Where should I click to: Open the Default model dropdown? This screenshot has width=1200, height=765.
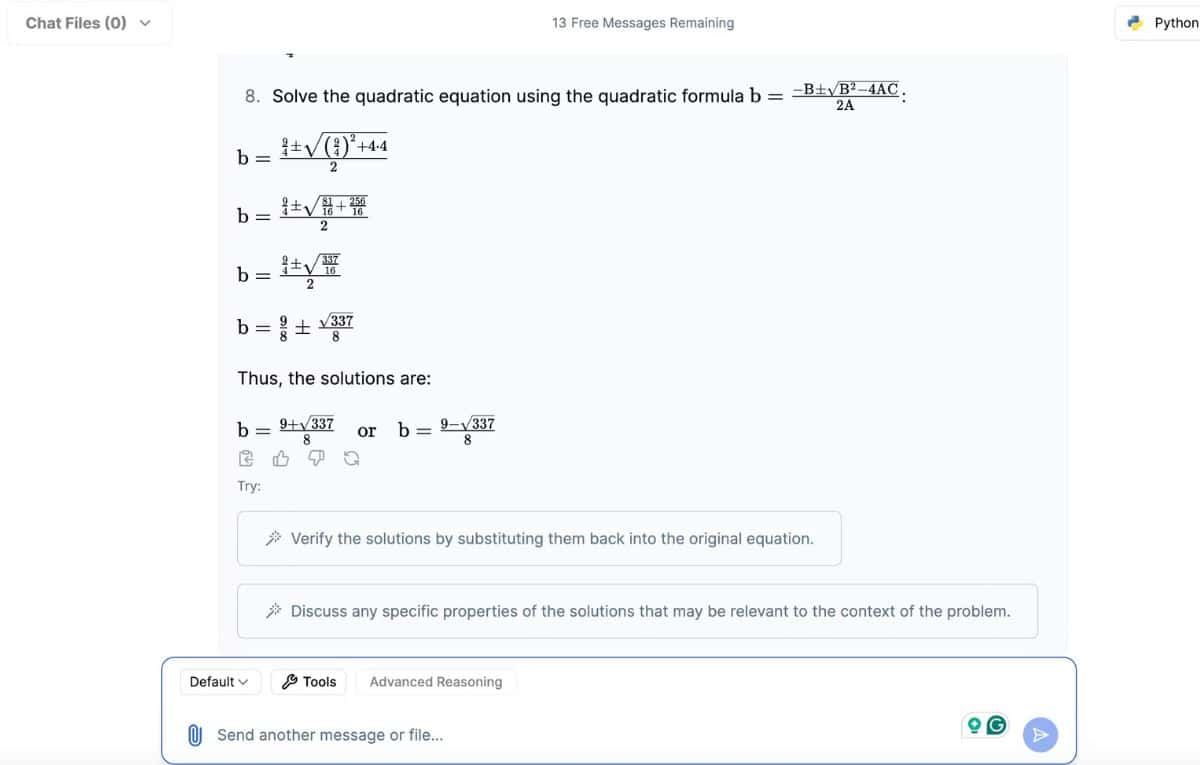click(219, 682)
